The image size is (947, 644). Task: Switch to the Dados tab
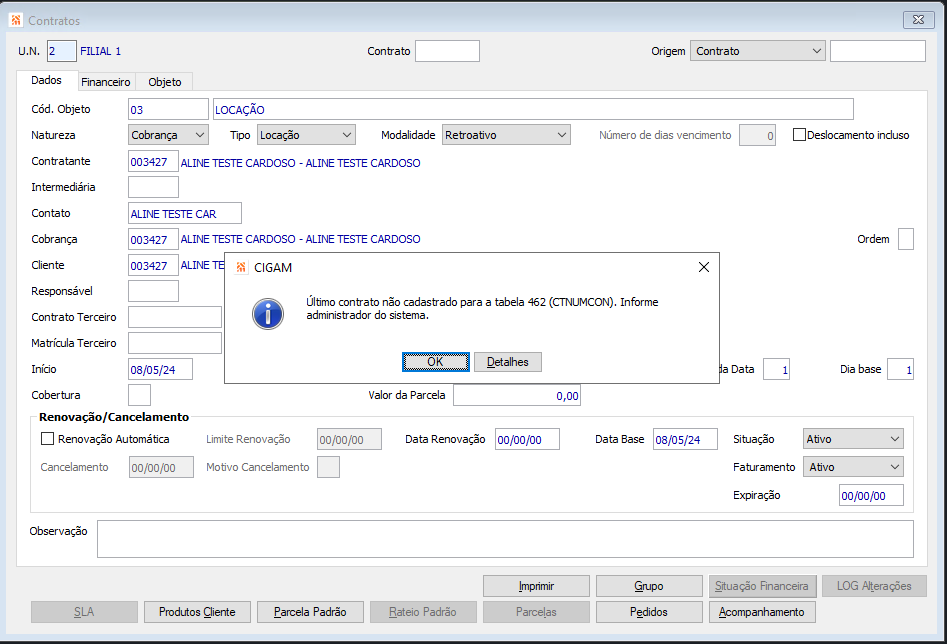(47, 80)
